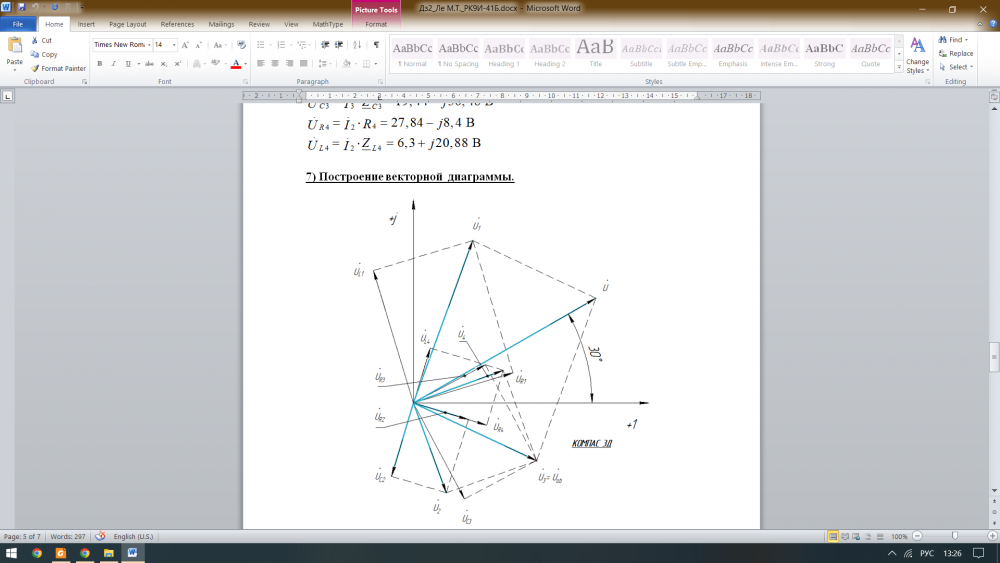Click the Grow Font icon

click(x=186, y=45)
